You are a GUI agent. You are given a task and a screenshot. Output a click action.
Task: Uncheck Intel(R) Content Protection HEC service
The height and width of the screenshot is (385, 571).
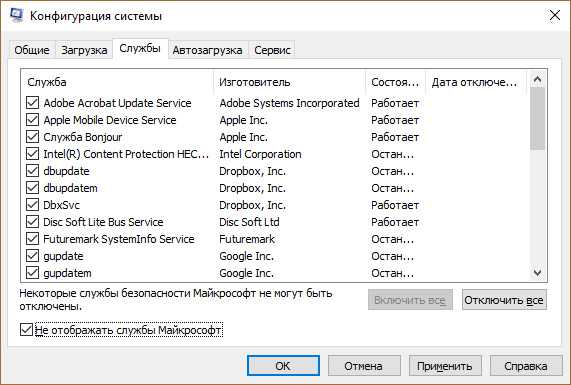[x=32, y=154]
